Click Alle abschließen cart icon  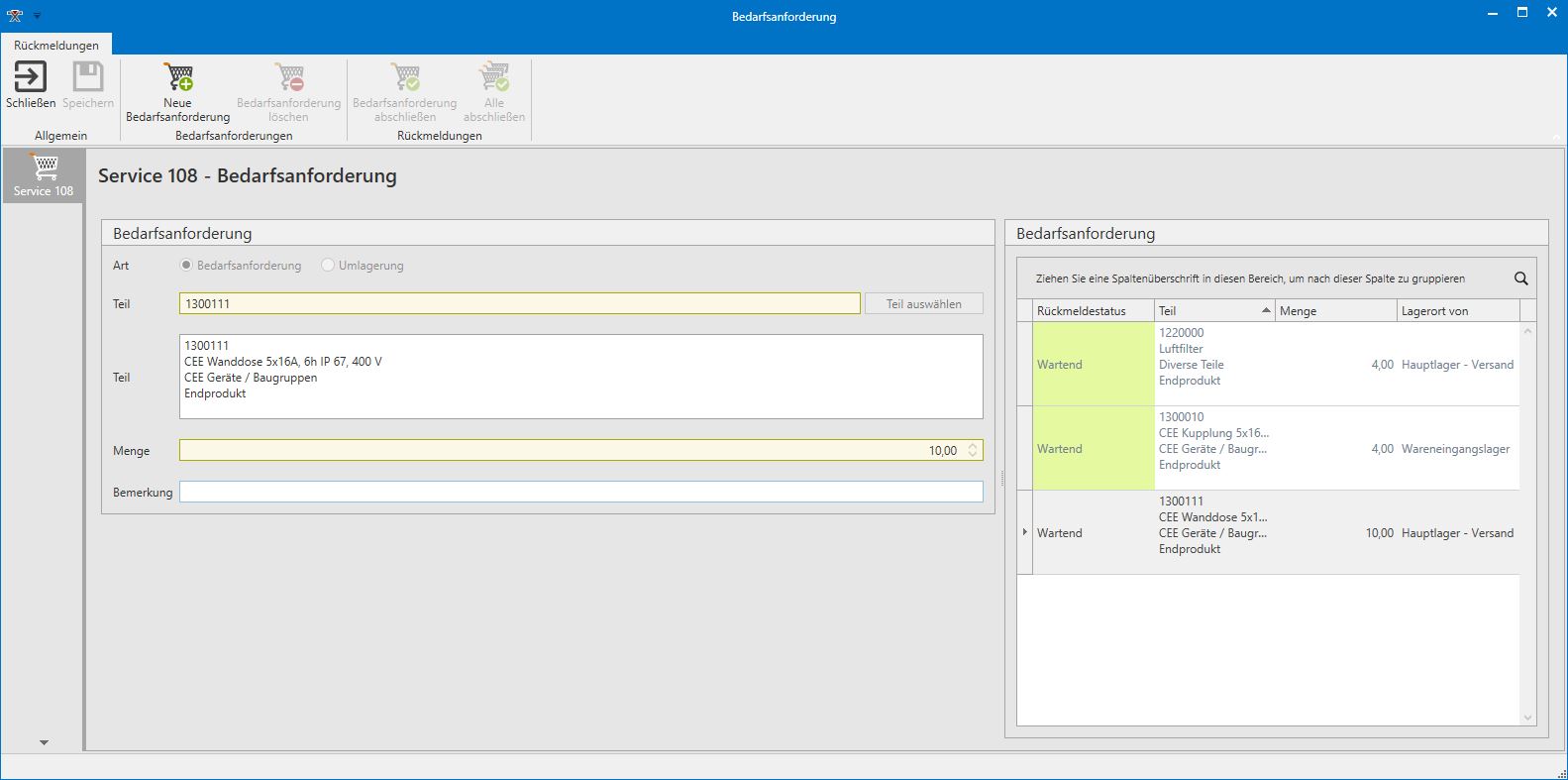pos(494,77)
